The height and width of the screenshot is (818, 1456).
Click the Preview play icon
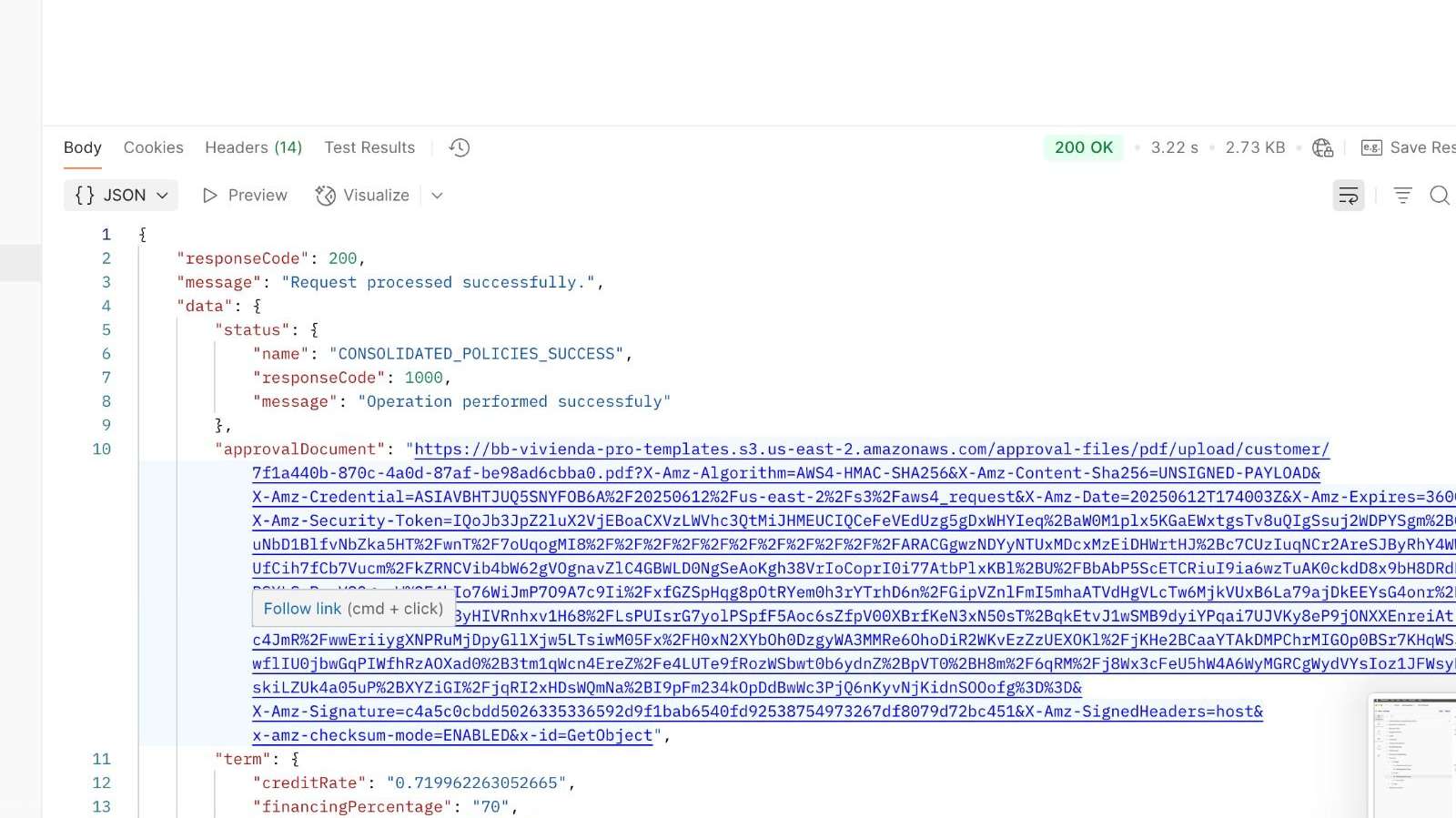(x=210, y=196)
